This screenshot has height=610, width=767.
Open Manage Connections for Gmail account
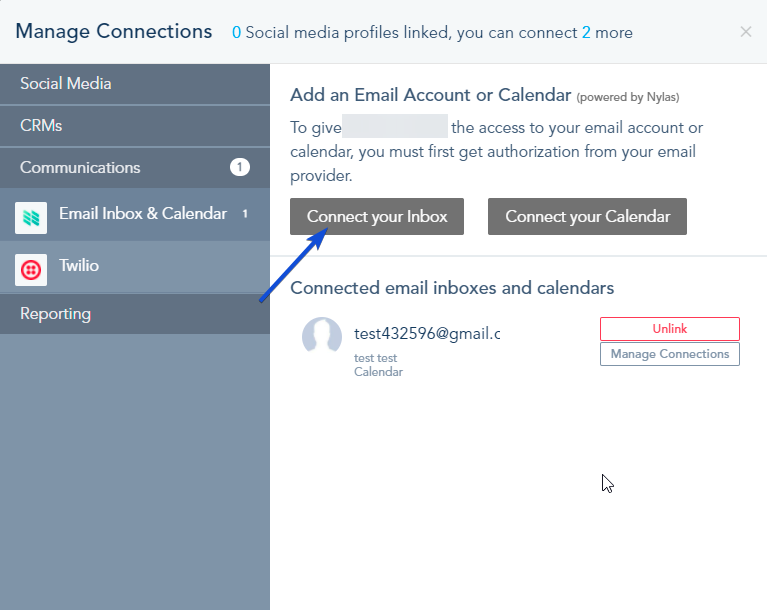(x=670, y=354)
